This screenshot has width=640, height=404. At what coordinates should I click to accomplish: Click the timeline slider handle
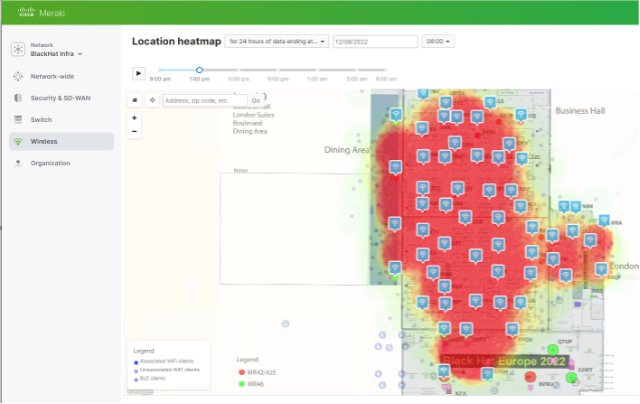click(x=199, y=70)
